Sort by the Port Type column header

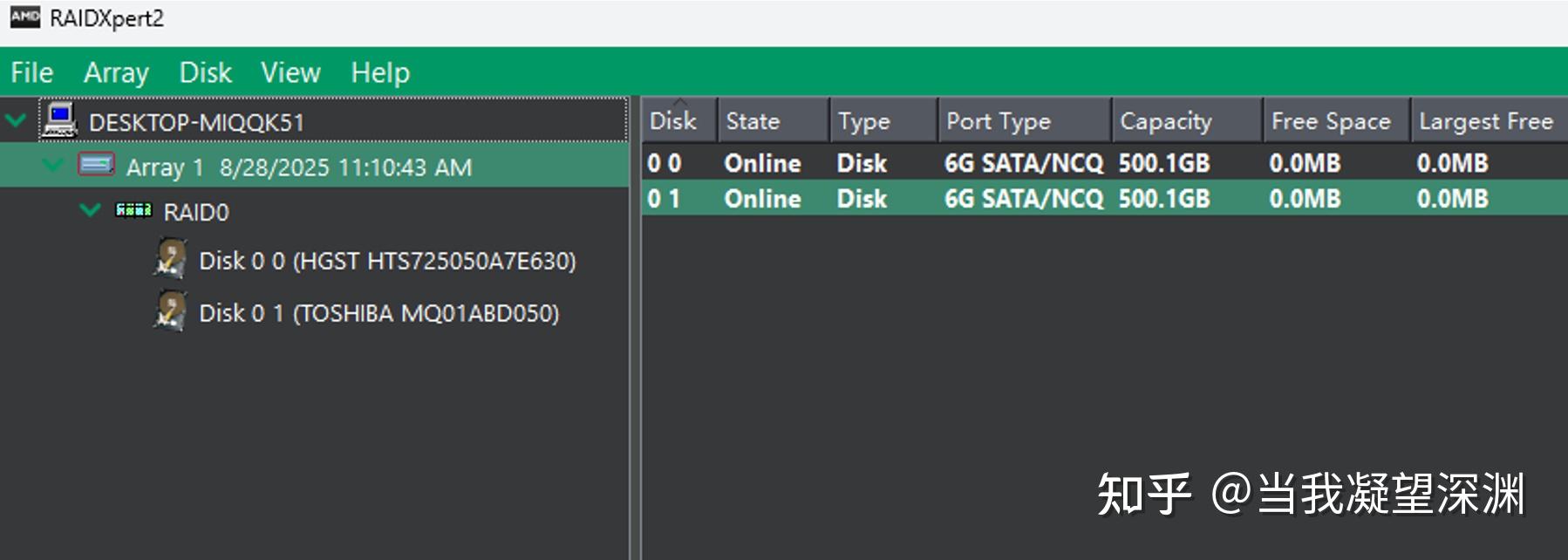pyautogui.click(x=1026, y=120)
